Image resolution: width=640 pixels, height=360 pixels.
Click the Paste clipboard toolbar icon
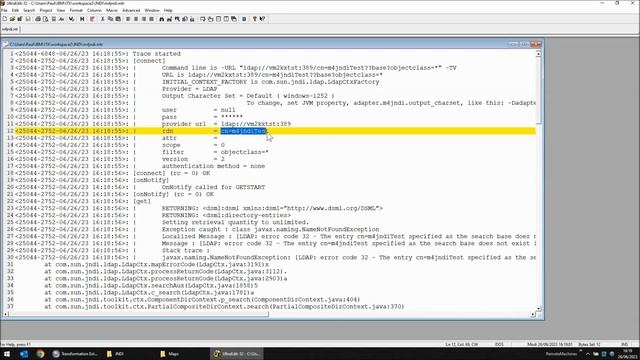pos(118,19)
